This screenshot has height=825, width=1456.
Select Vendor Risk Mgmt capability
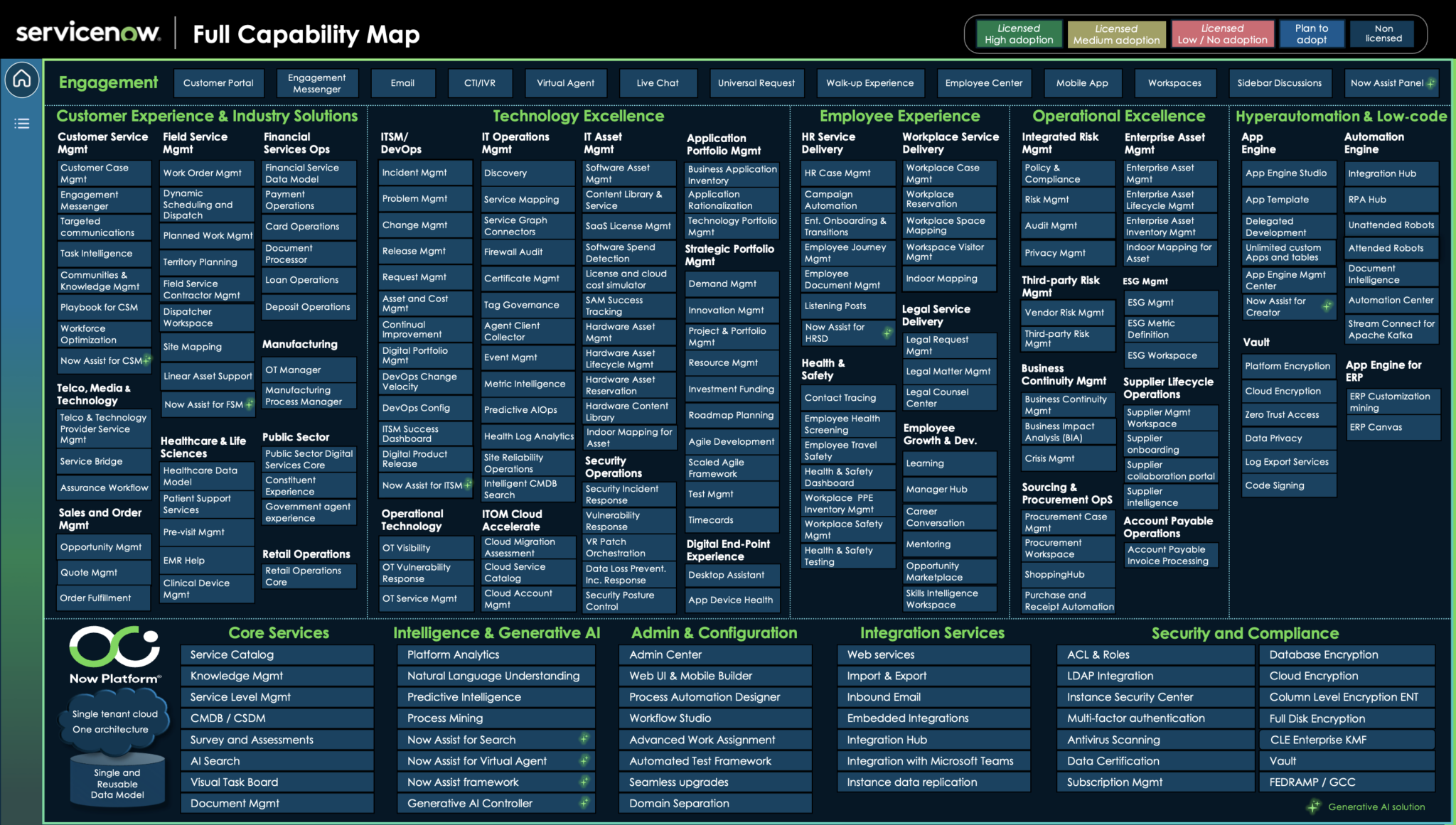tap(1069, 313)
